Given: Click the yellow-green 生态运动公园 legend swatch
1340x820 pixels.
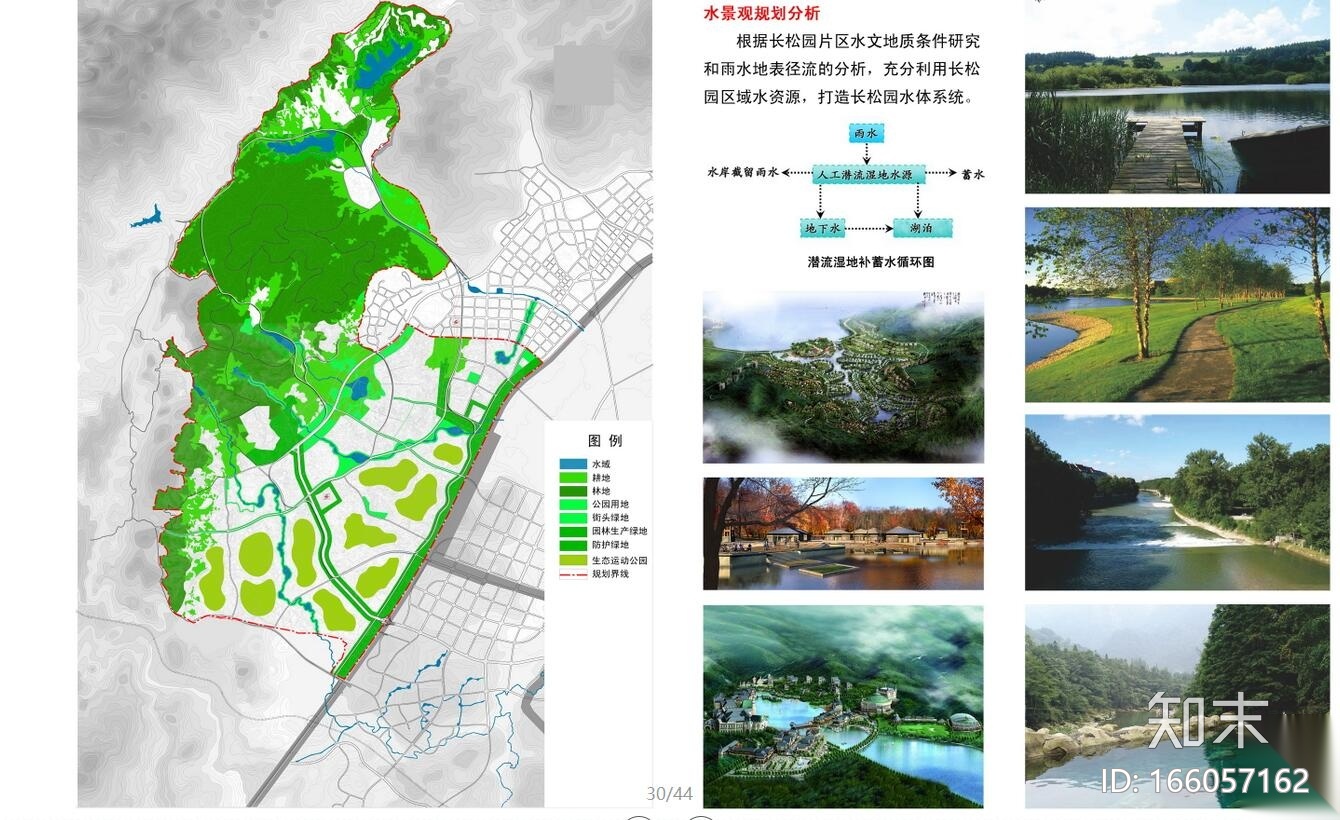Looking at the screenshot, I should point(573,560).
